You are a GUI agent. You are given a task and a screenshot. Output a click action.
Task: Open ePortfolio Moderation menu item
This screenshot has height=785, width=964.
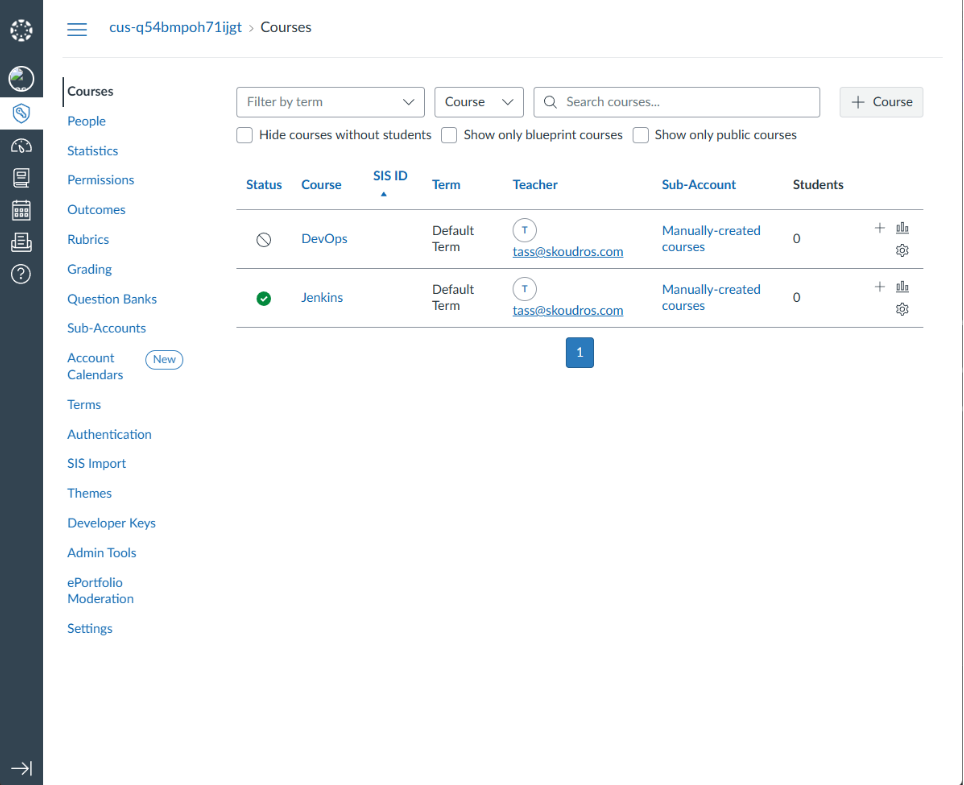pos(100,591)
